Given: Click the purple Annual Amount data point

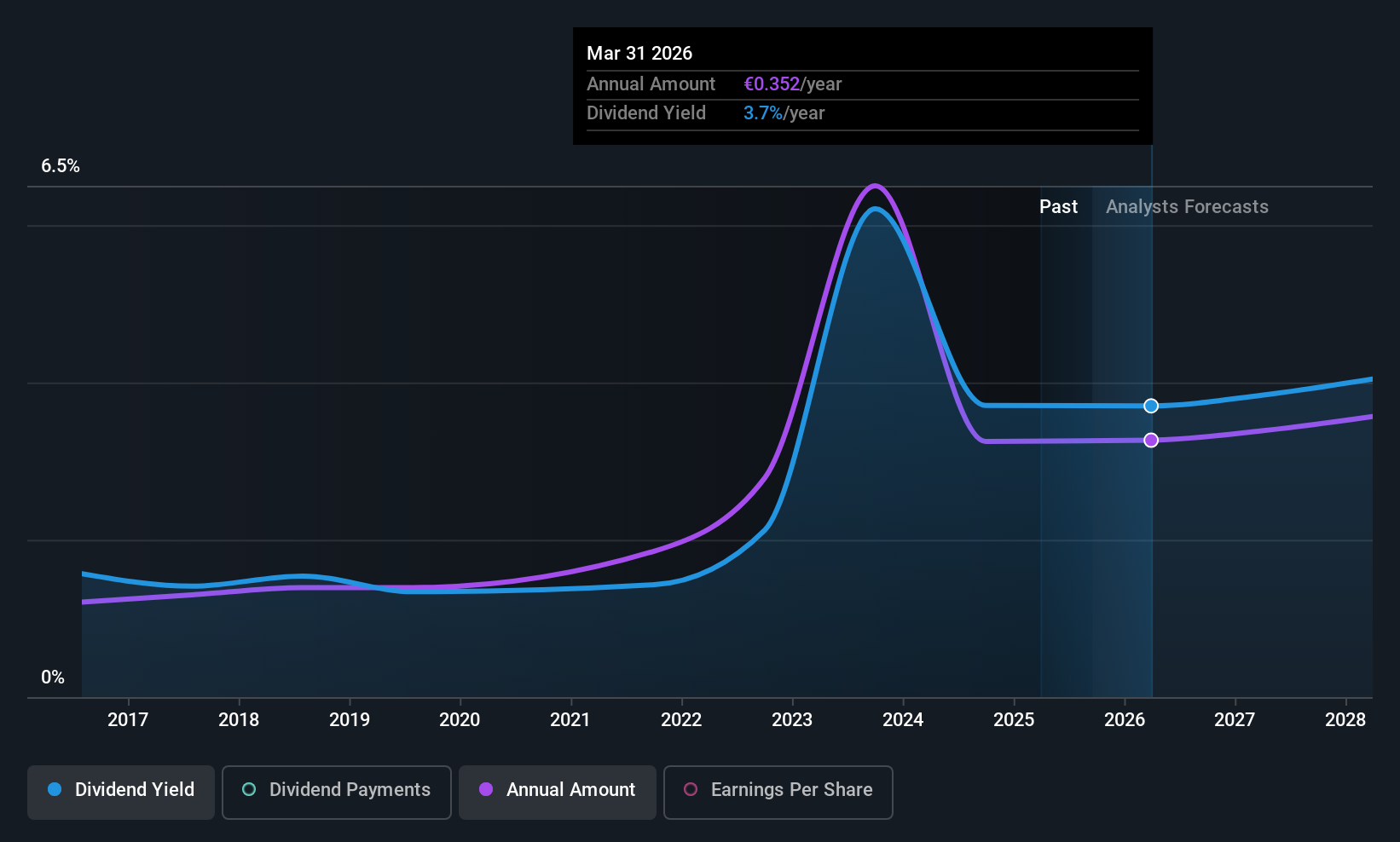Looking at the screenshot, I should click(1151, 440).
